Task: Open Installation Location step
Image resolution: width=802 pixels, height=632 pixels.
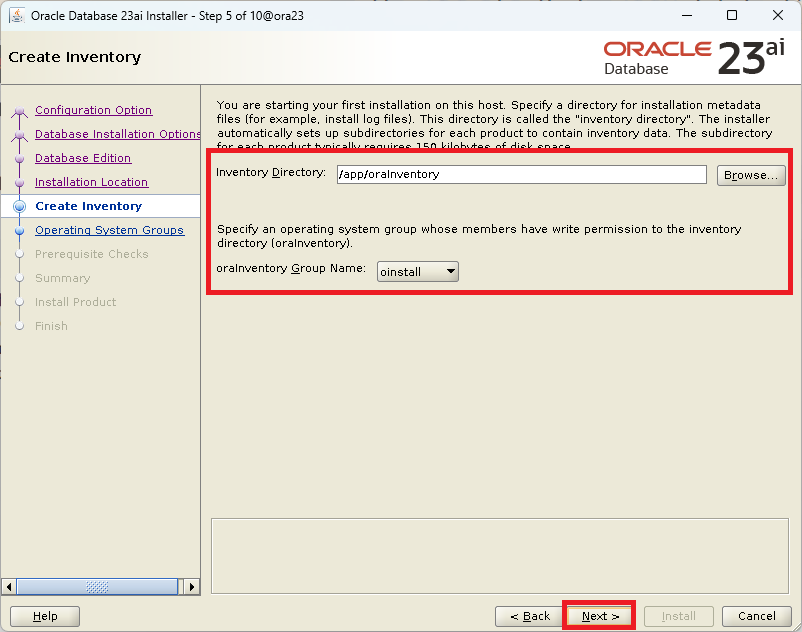Action: click(x=92, y=182)
